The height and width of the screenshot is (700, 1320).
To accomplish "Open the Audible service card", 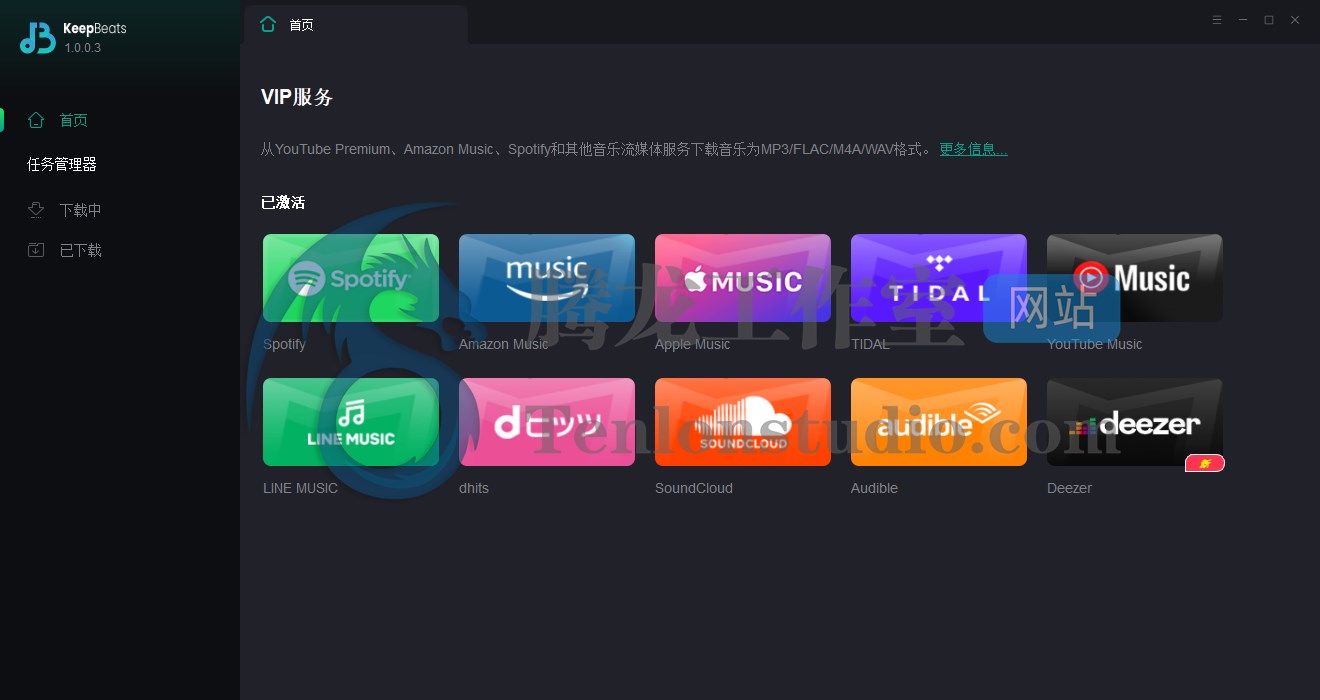I will click(939, 422).
